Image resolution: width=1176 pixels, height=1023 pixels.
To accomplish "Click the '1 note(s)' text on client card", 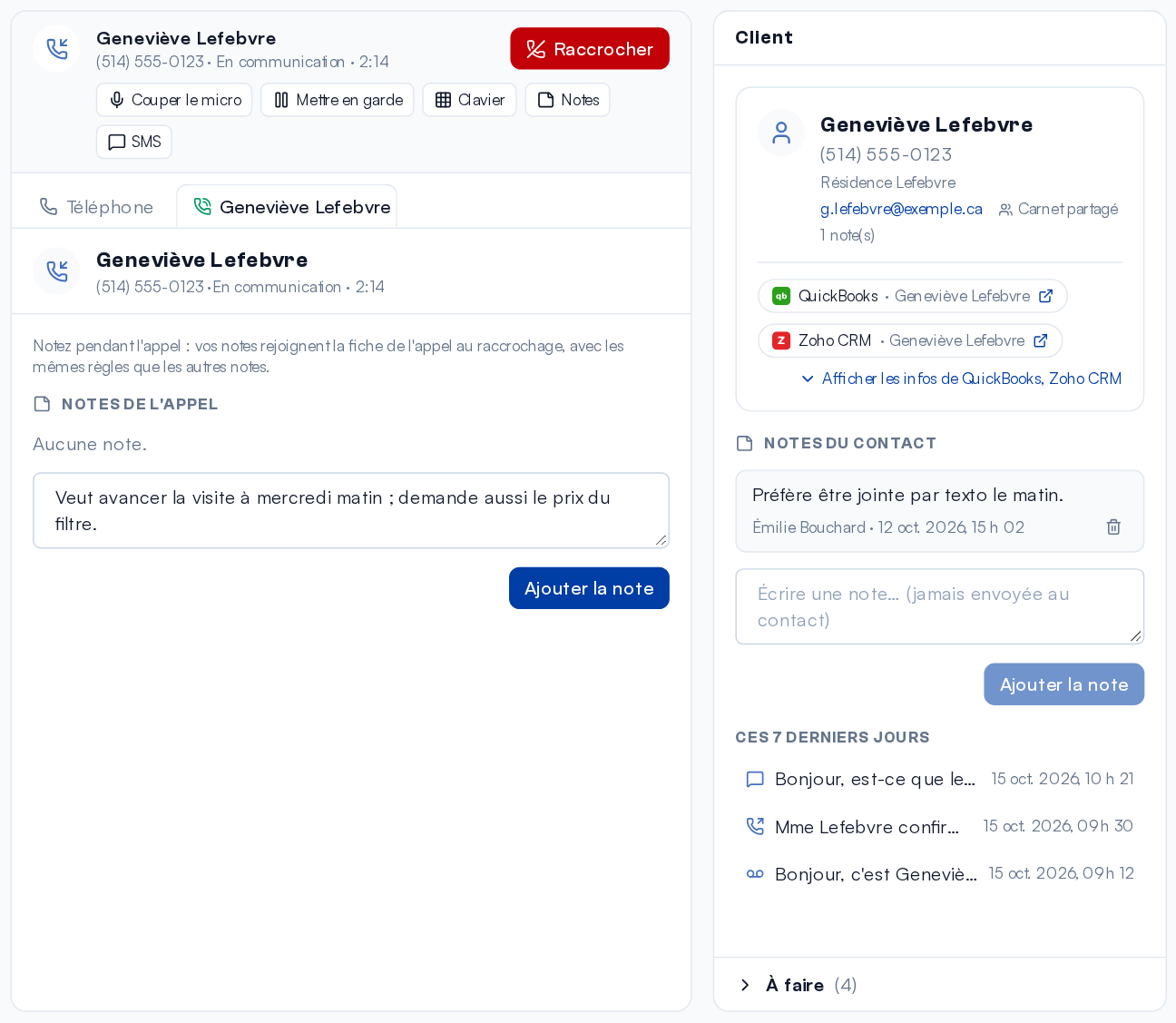I will [848, 235].
